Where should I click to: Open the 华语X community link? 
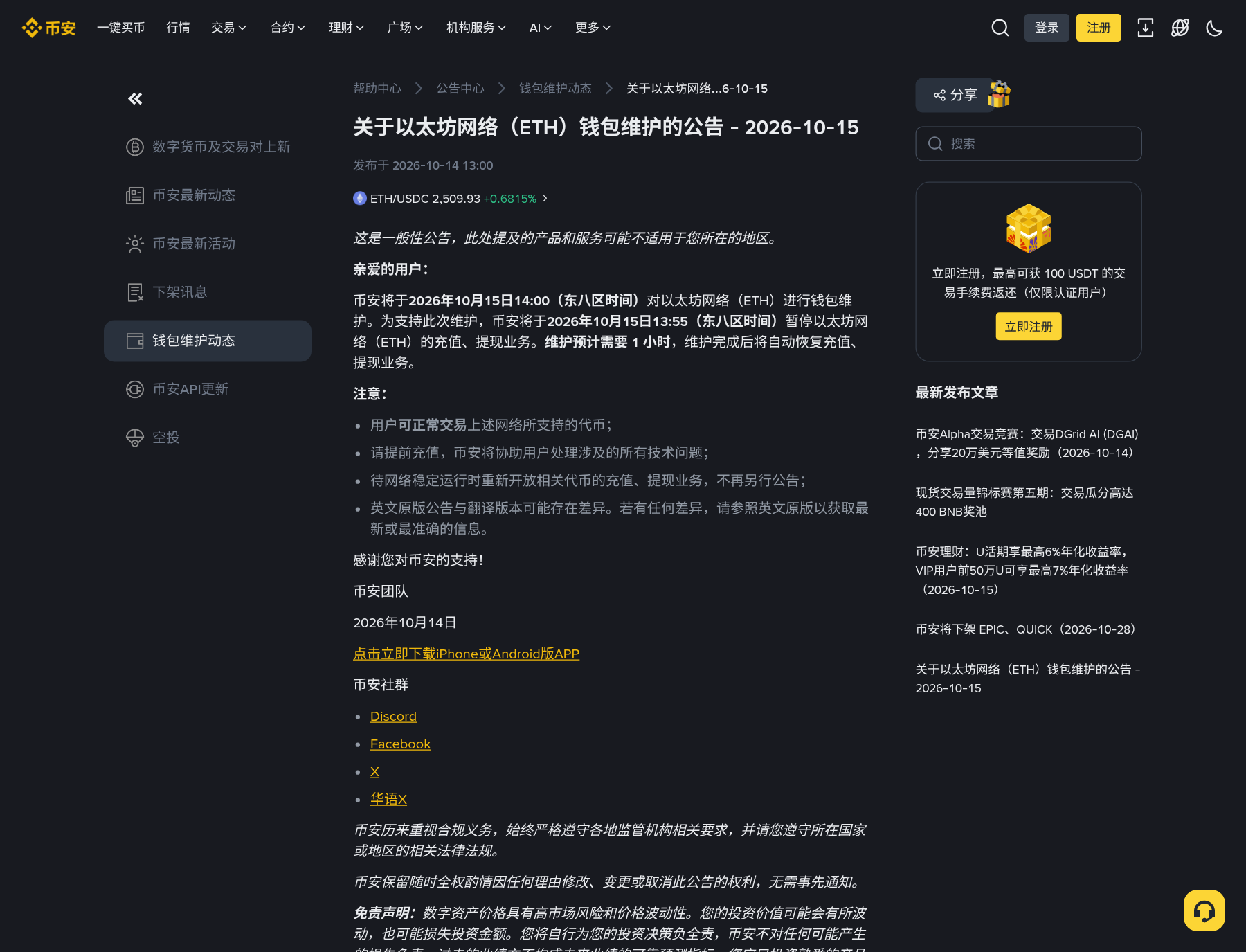coord(388,799)
